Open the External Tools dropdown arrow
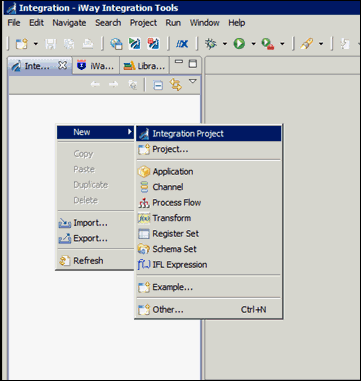The width and height of the screenshot is (361, 381). pos(282,44)
